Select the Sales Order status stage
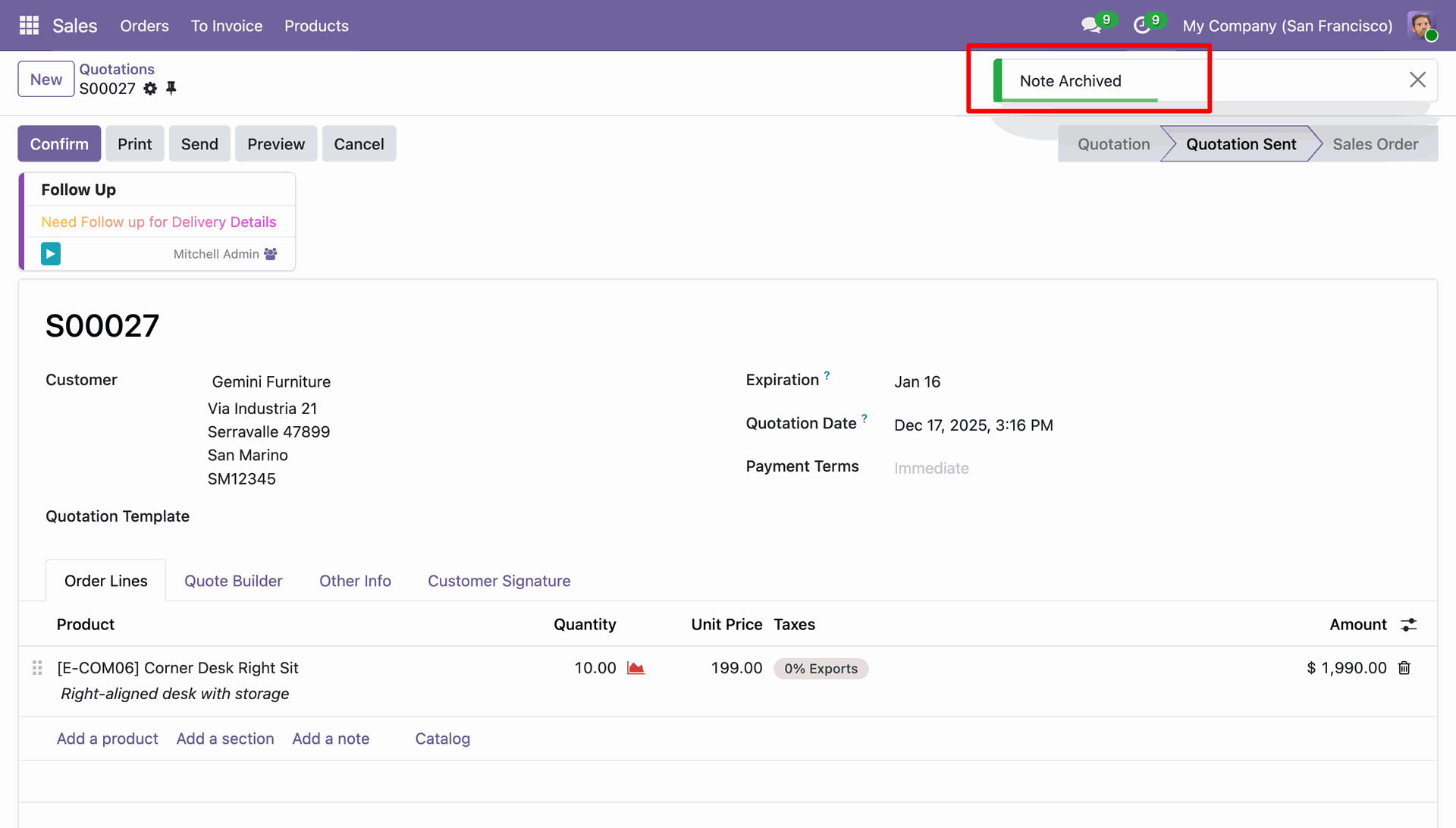The image size is (1456, 828). [1375, 144]
